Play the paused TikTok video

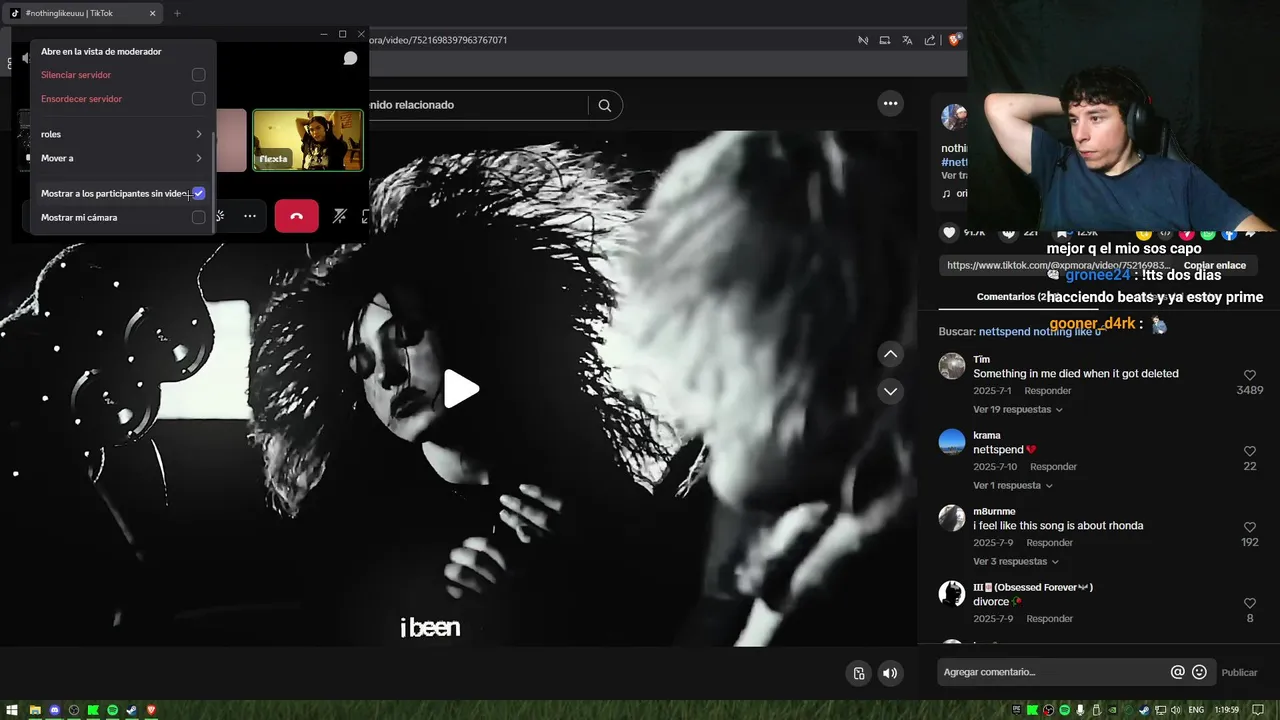461,389
